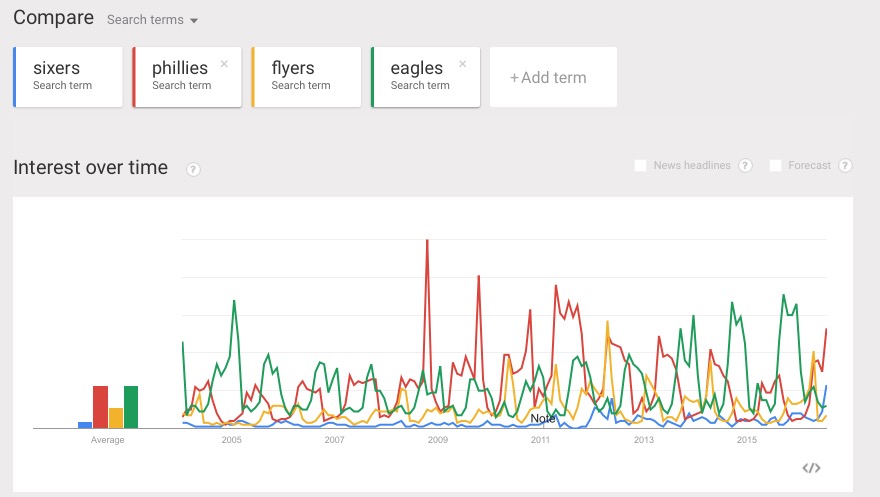Click the red phillies average bar
Viewport: 880px width, 497px height.
pyautogui.click(x=100, y=407)
